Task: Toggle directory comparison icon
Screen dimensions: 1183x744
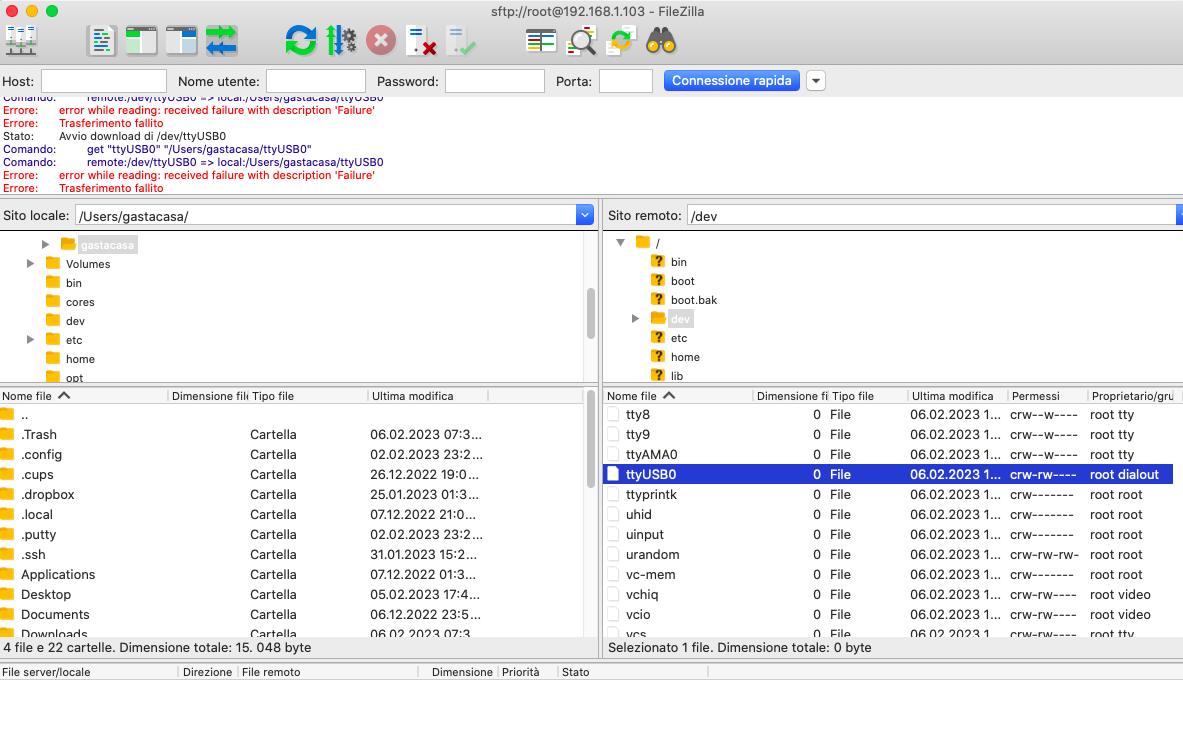Action: (581, 41)
